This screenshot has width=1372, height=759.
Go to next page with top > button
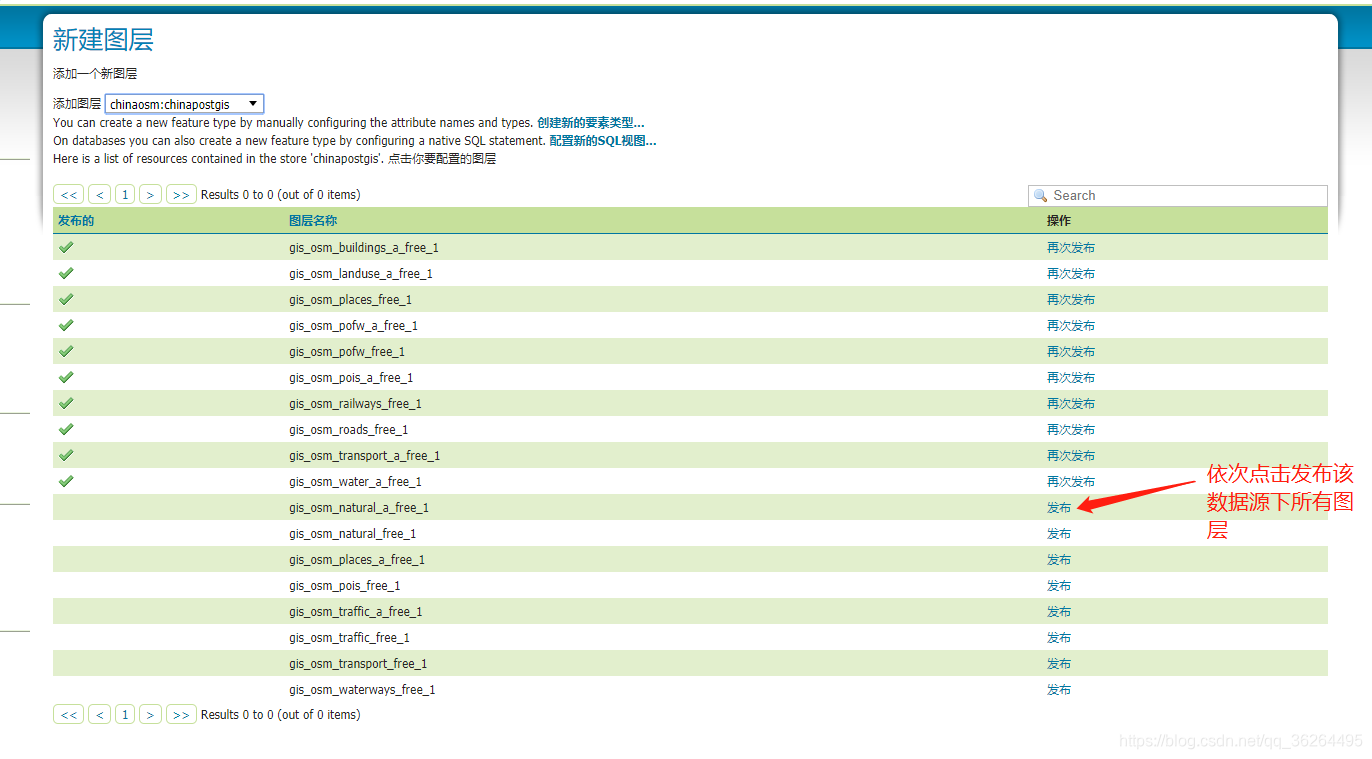150,195
